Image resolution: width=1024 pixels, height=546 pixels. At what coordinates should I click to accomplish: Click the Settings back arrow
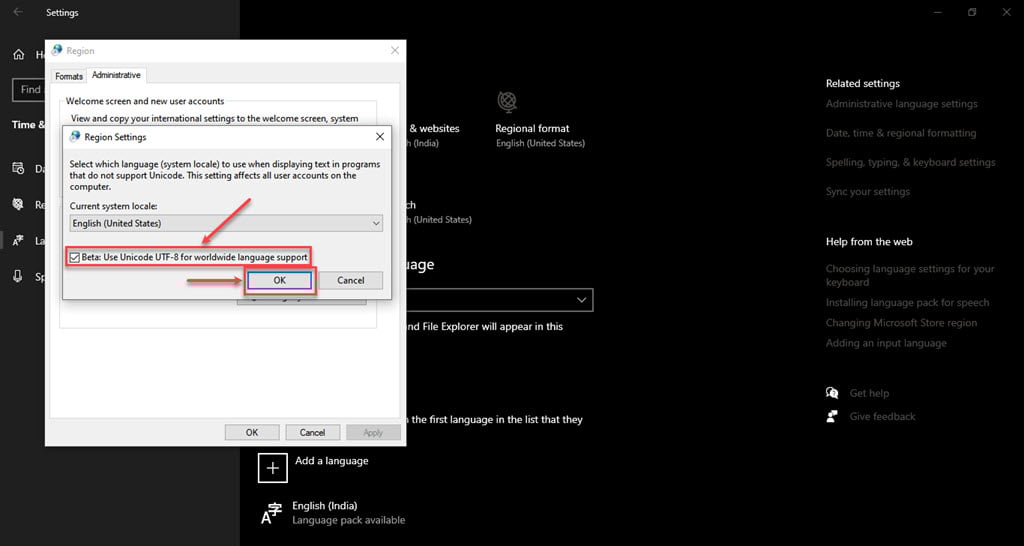coord(18,13)
